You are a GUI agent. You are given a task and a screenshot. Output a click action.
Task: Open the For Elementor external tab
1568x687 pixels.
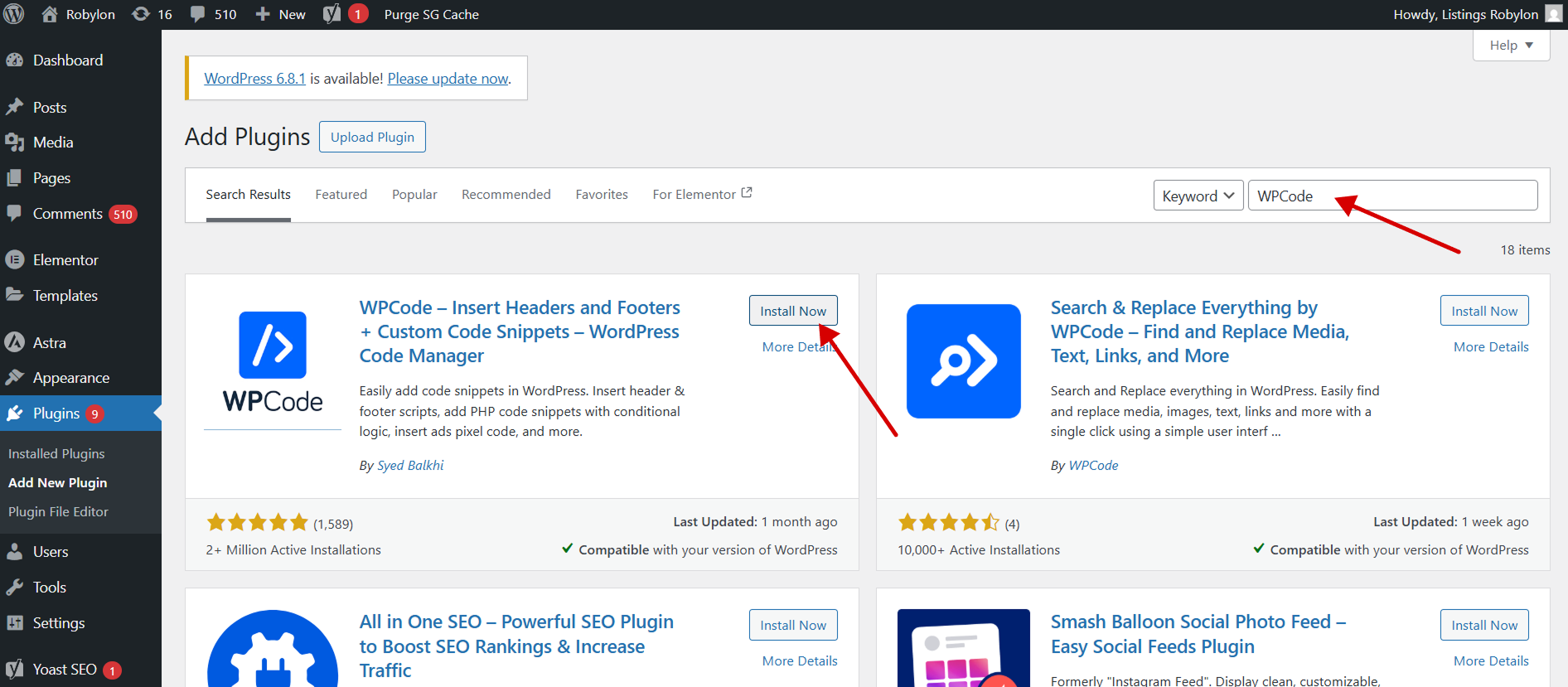pos(702,194)
